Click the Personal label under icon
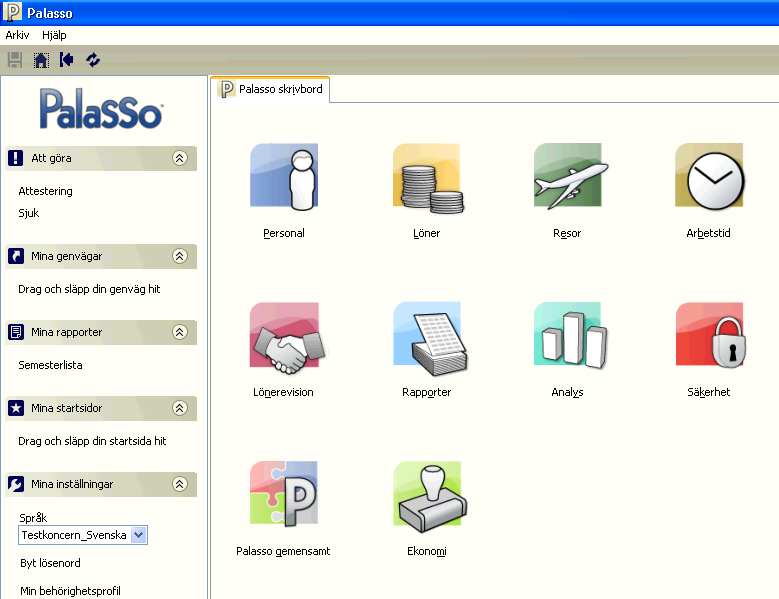This screenshot has width=779, height=599. pos(284,233)
